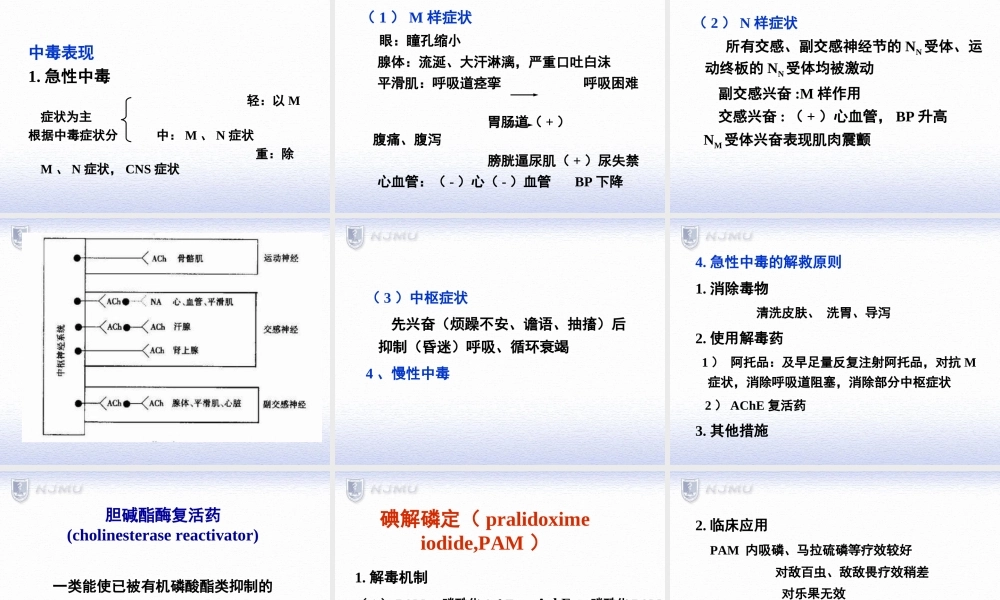
Task: Click the heading （2）N 样症状
Action: point(749,21)
